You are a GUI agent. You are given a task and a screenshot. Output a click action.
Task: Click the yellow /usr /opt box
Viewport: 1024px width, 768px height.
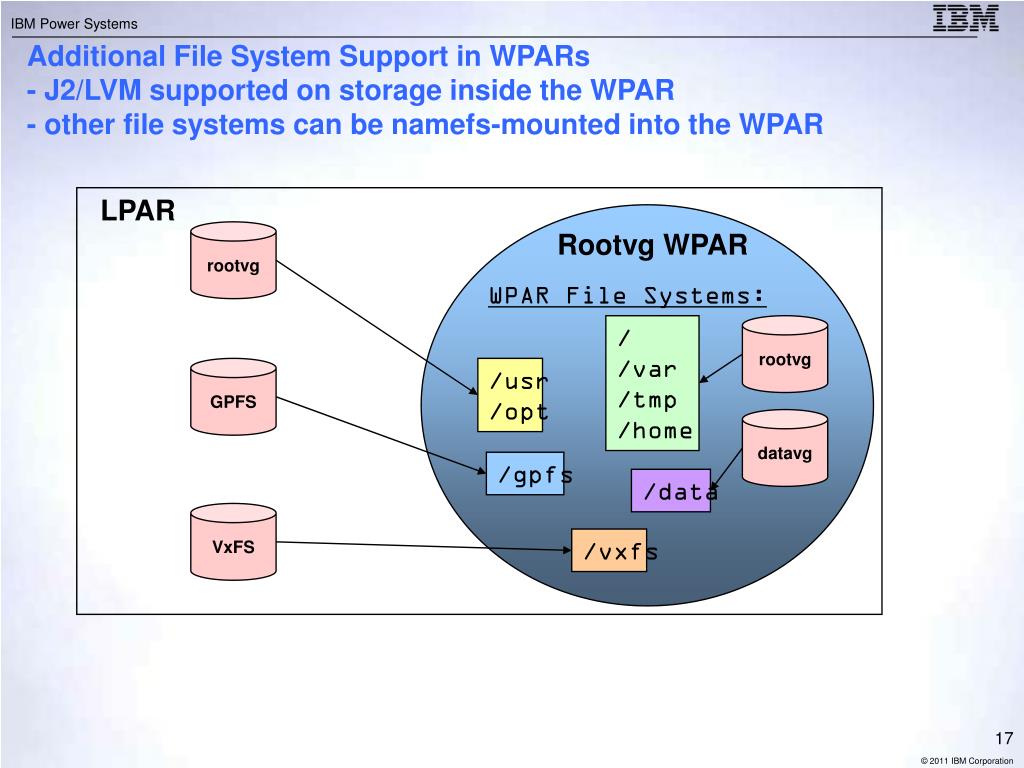click(x=510, y=394)
